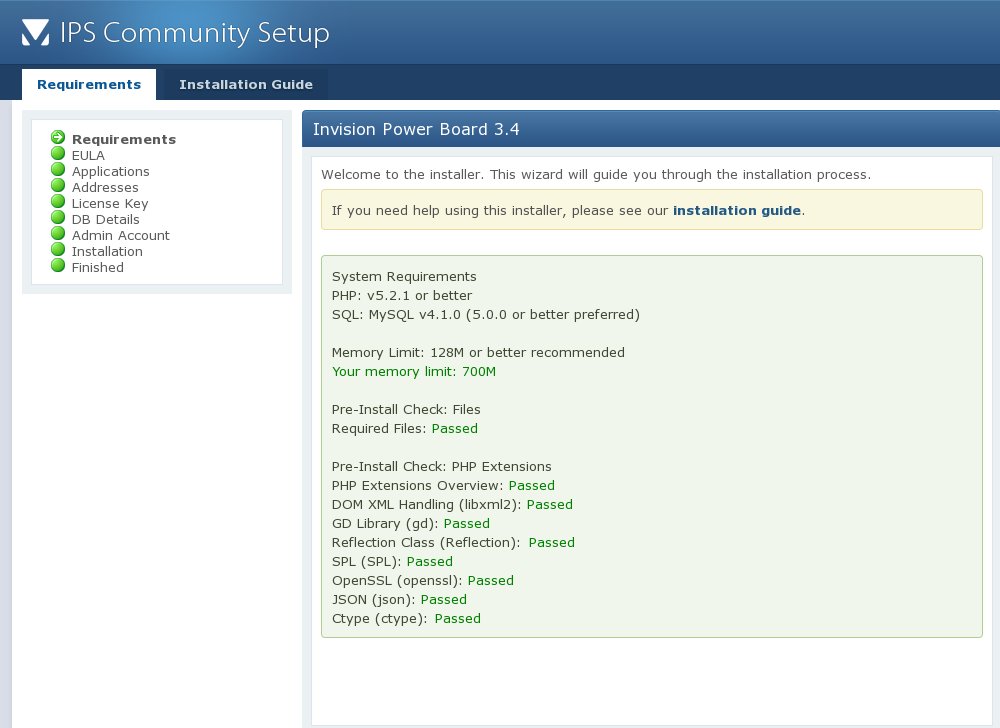Click SPL Passed status
This screenshot has width=1000, height=728.
(429, 562)
